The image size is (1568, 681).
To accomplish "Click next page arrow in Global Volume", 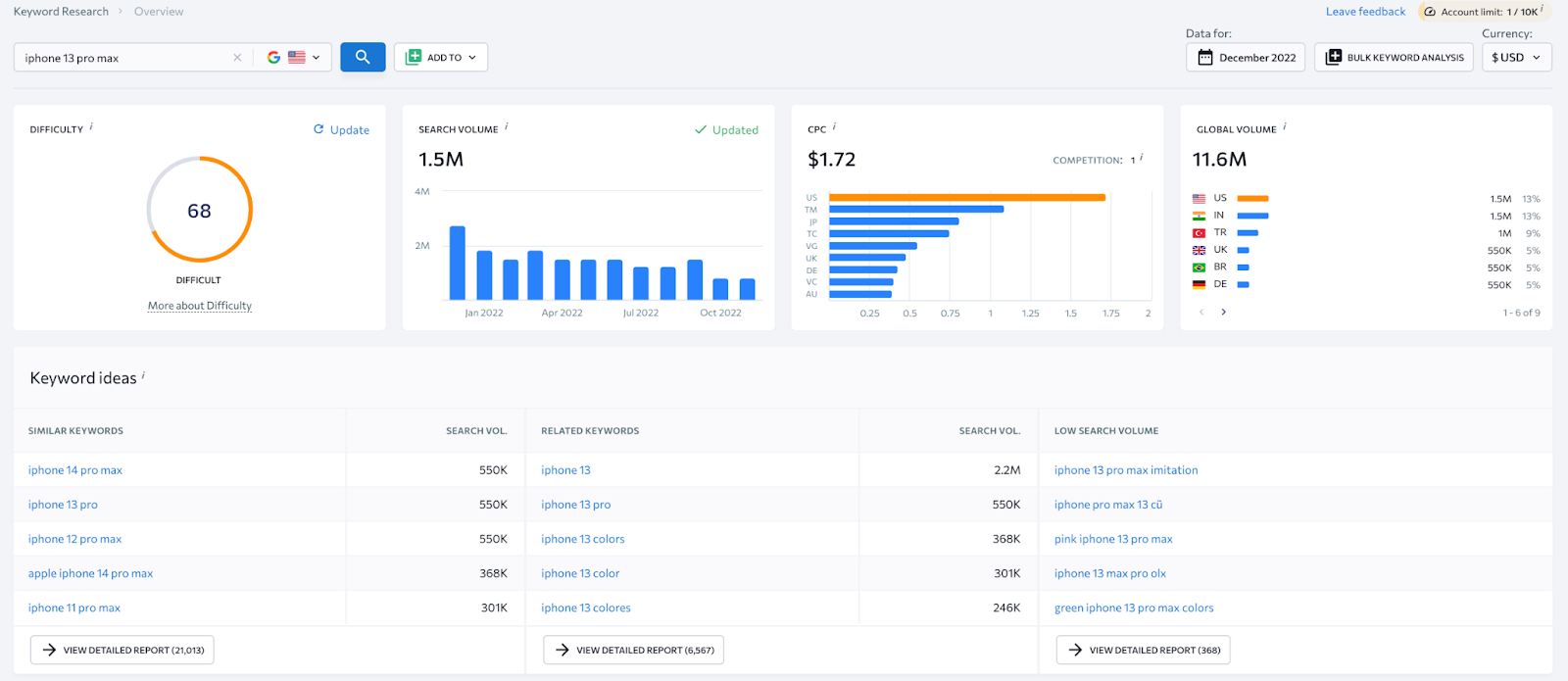I will click(1223, 312).
